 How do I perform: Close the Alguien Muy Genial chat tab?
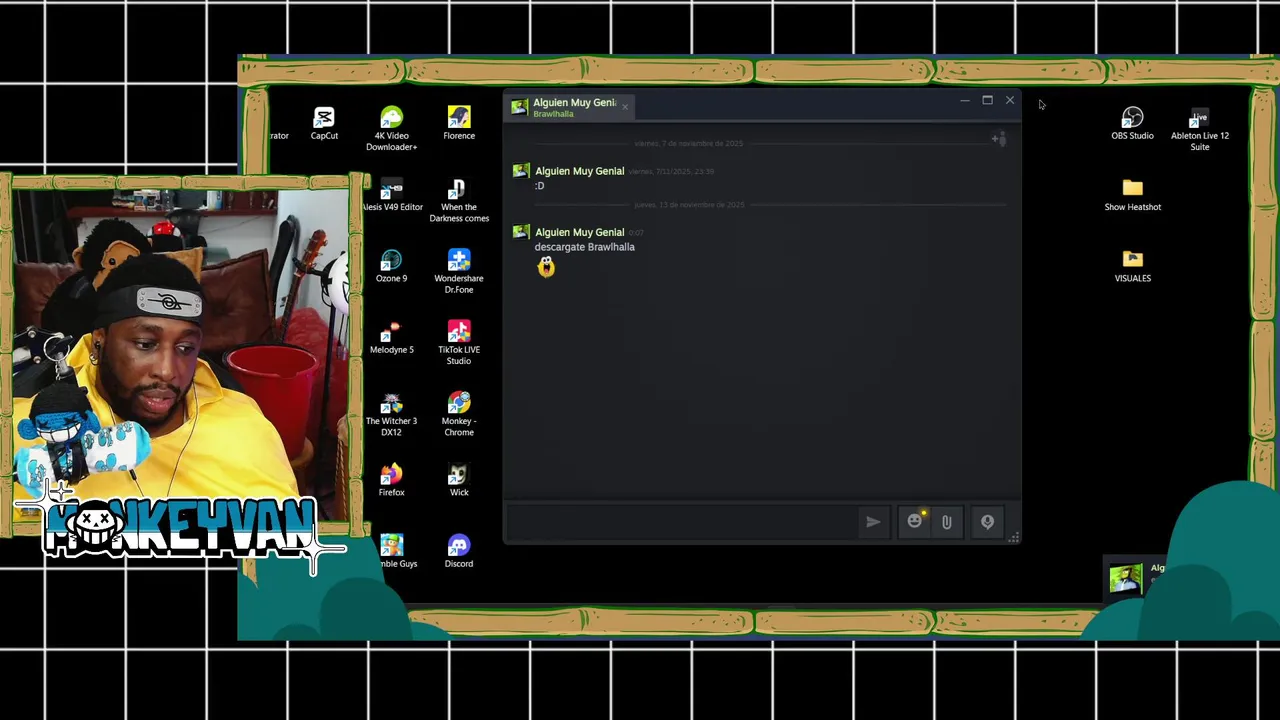tap(625, 107)
